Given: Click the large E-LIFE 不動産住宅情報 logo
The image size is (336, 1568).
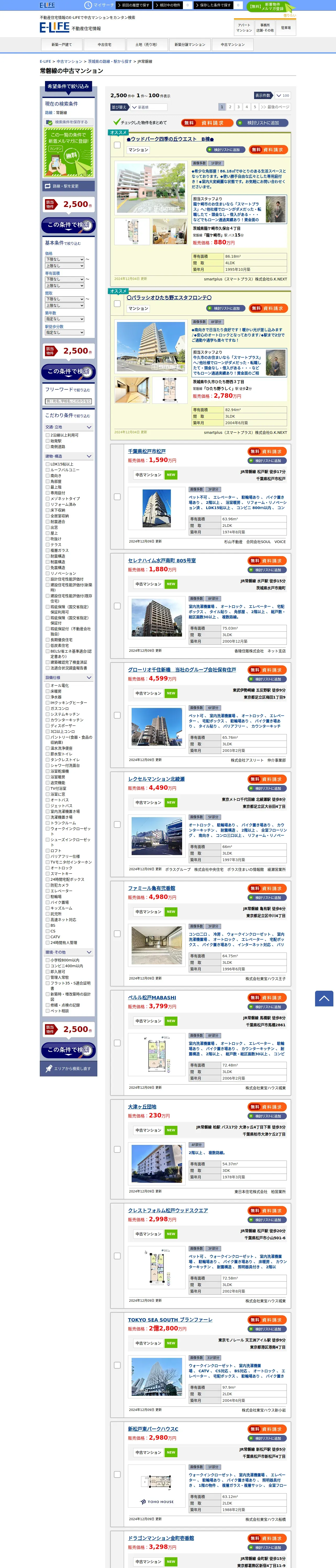Looking at the screenshot, I should [x=70, y=28].
